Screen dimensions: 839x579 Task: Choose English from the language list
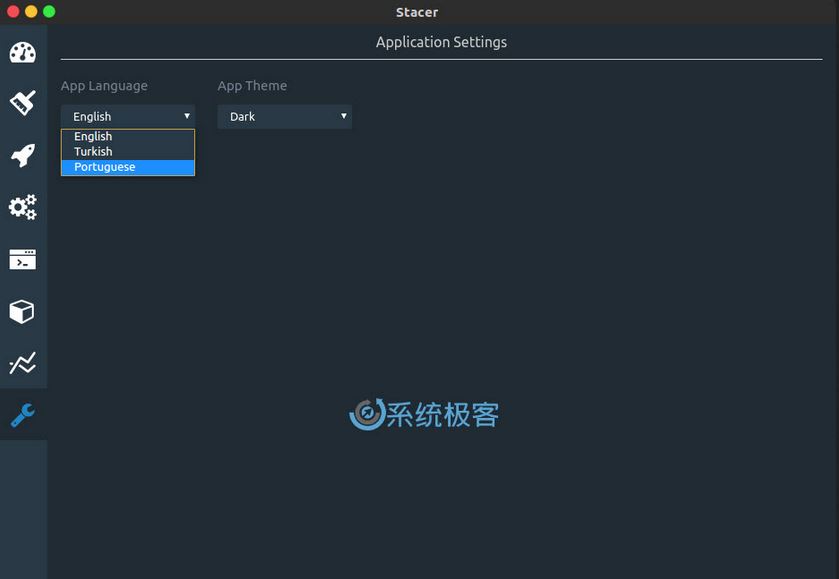click(x=93, y=136)
